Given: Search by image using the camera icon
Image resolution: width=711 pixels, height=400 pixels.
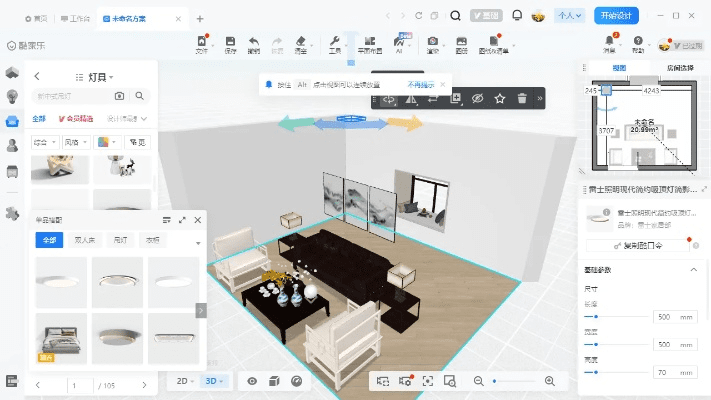Looking at the screenshot, I should [x=120, y=96].
